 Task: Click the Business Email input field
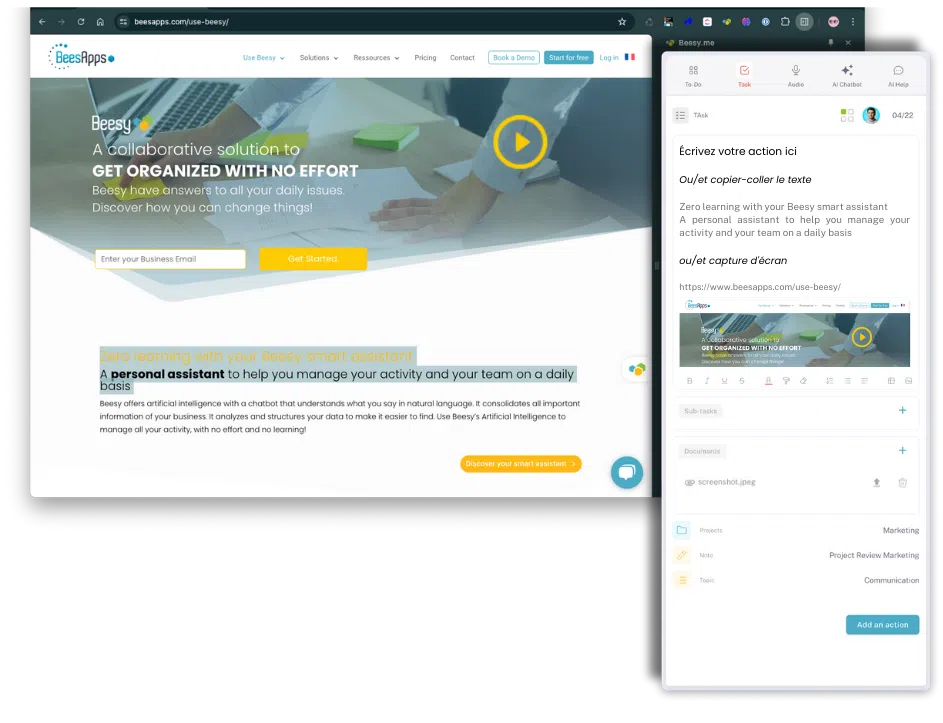[x=170, y=259]
